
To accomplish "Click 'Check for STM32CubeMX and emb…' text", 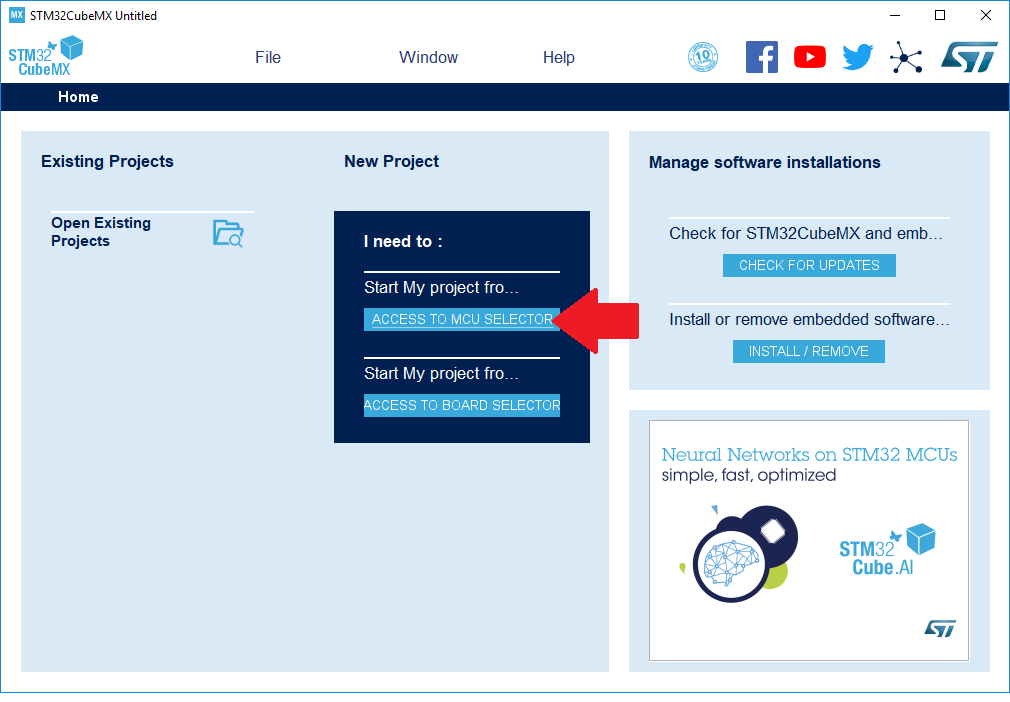I will tap(806, 233).
